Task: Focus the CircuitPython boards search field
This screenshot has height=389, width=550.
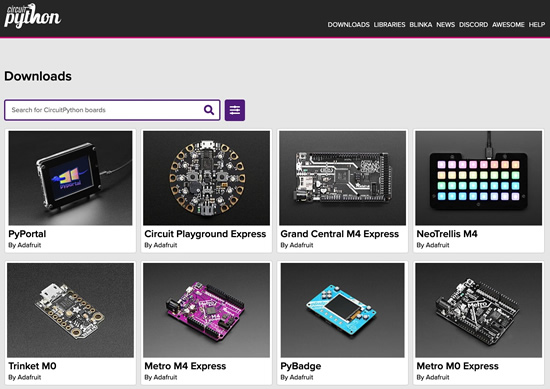Action: (x=112, y=110)
